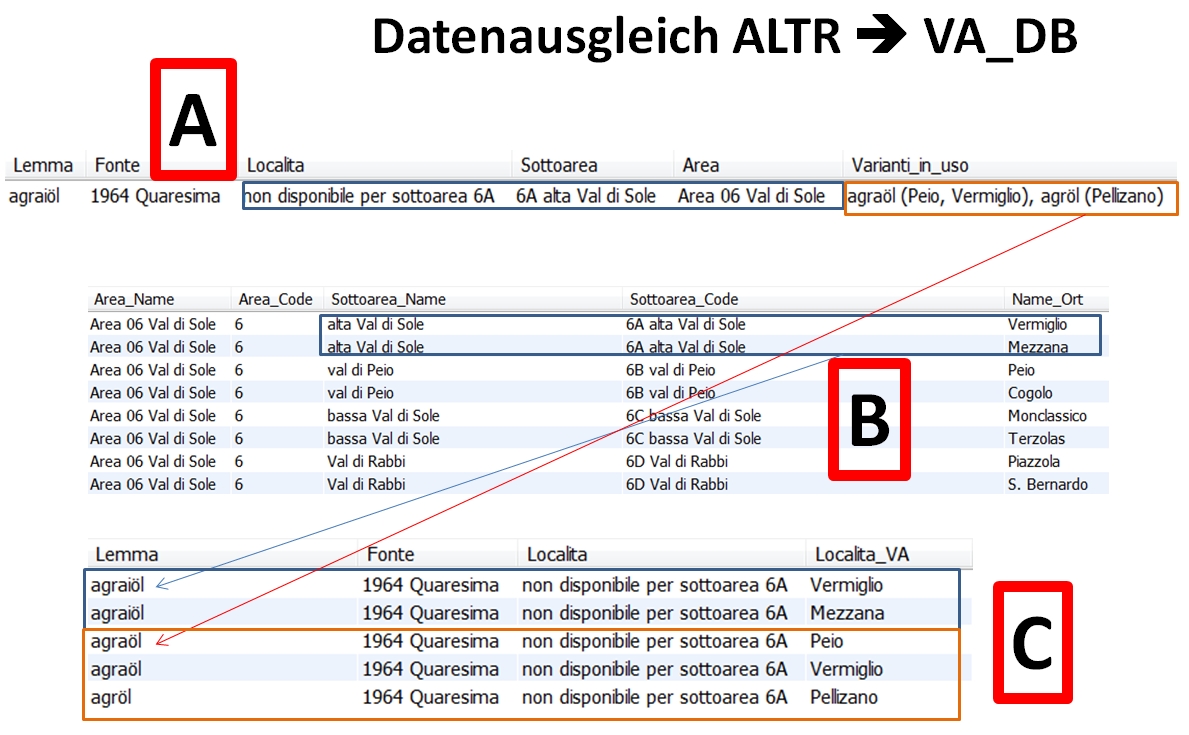Click the Area_Name column header
This screenshot has width=1189, height=735.
pyautogui.click(x=134, y=299)
